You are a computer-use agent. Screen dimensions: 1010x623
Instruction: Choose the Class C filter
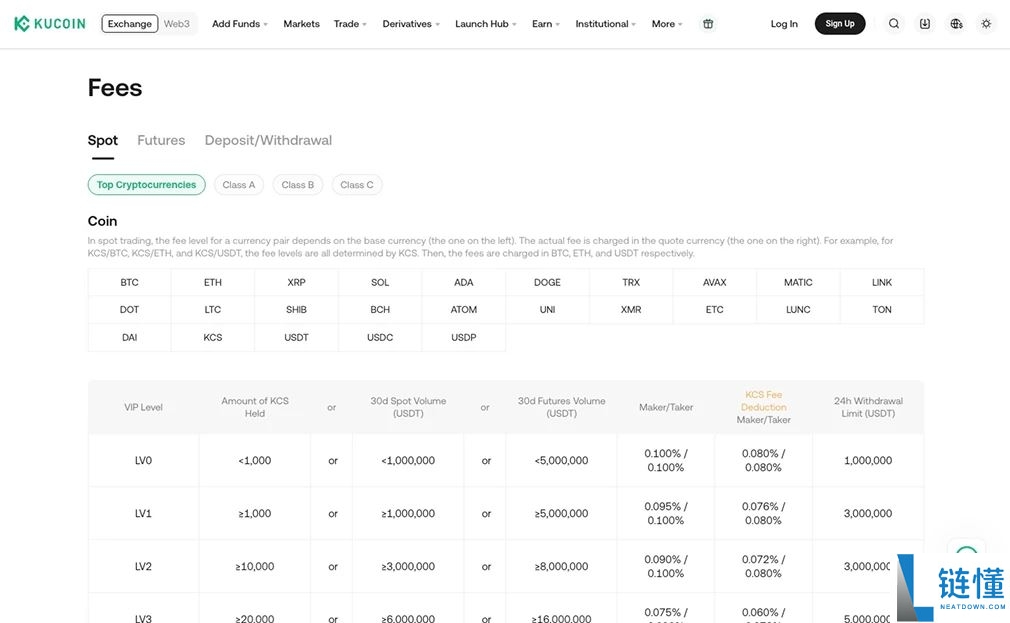click(357, 185)
